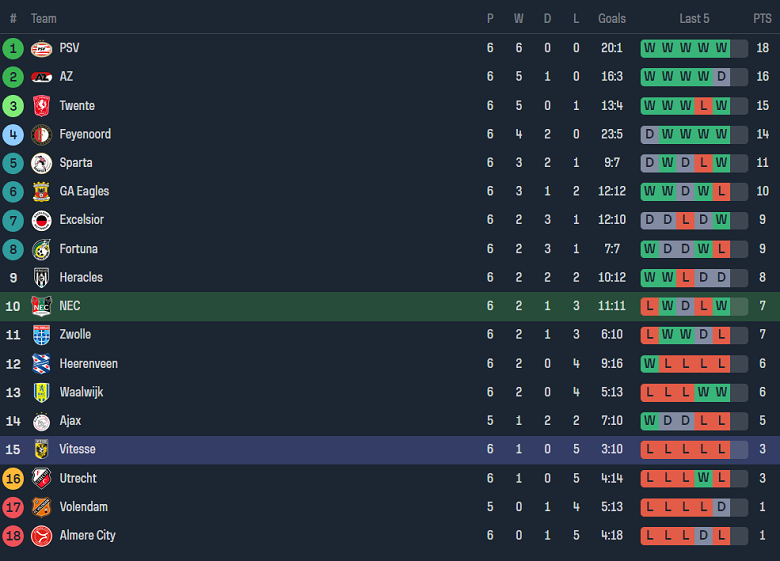The width and height of the screenshot is (780, 561).
Task: Click the Ajax club crest
Action: click(x=41, y=421)
